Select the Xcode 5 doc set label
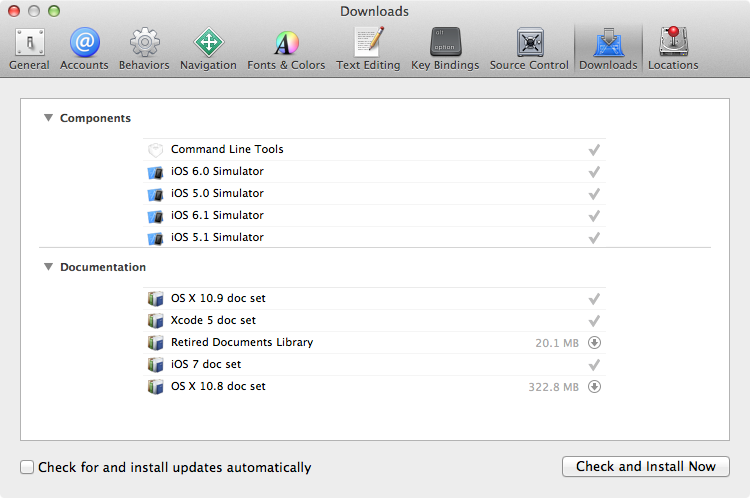The image size is (750, 498). 213,320
